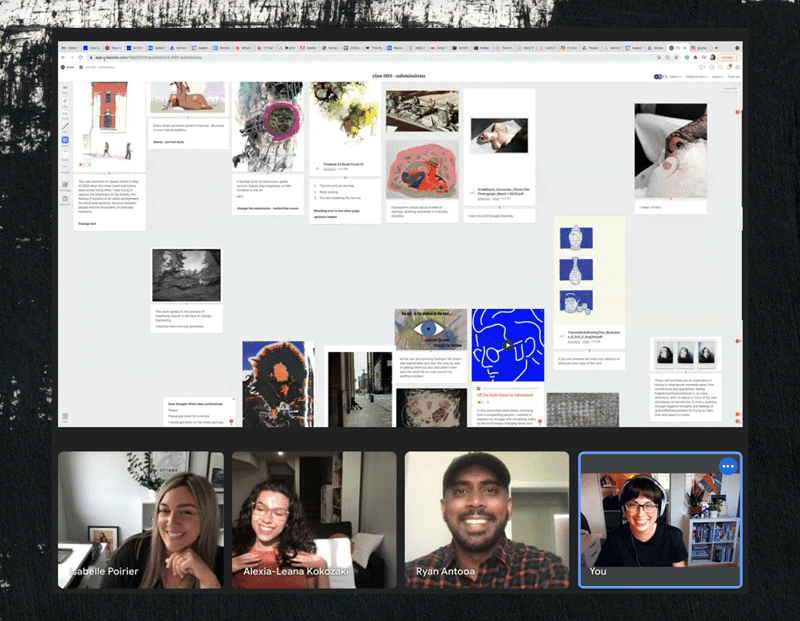Click the browser address bar URL

pos(200,58)
